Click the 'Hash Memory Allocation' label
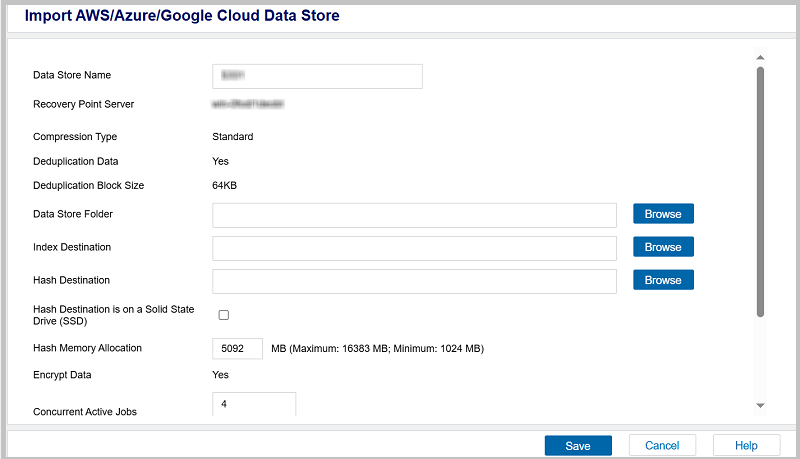The width and height of the screenshot is (800, 459). click(87, 348)
